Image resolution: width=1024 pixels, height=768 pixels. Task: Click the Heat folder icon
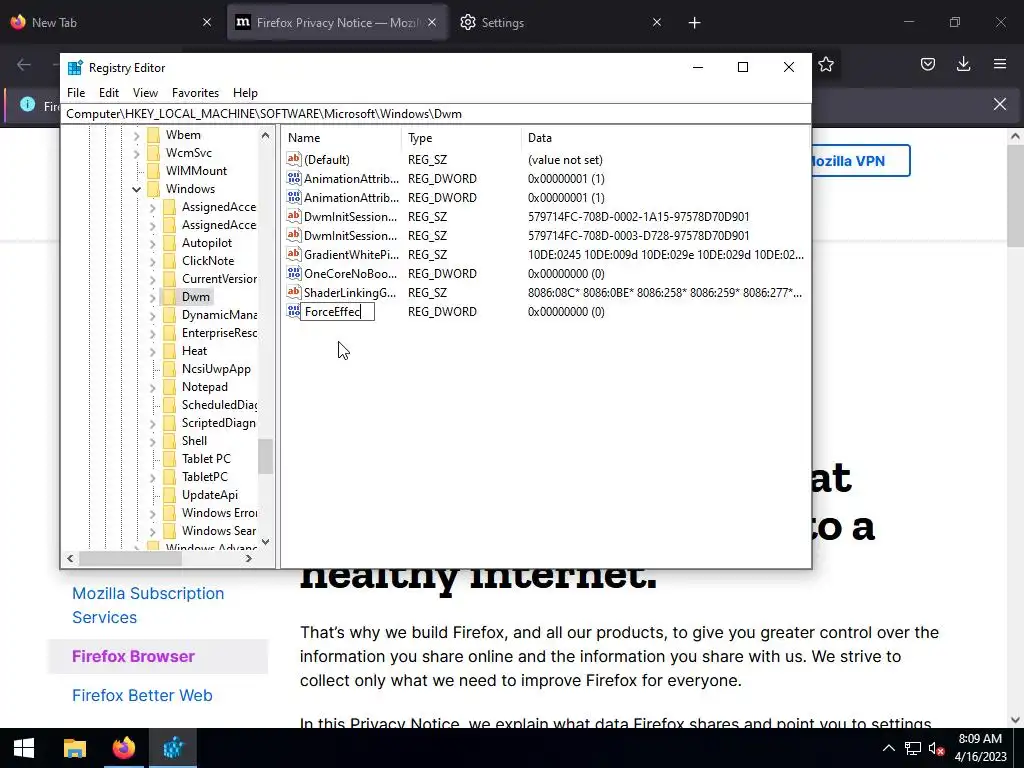coord(169,351)
